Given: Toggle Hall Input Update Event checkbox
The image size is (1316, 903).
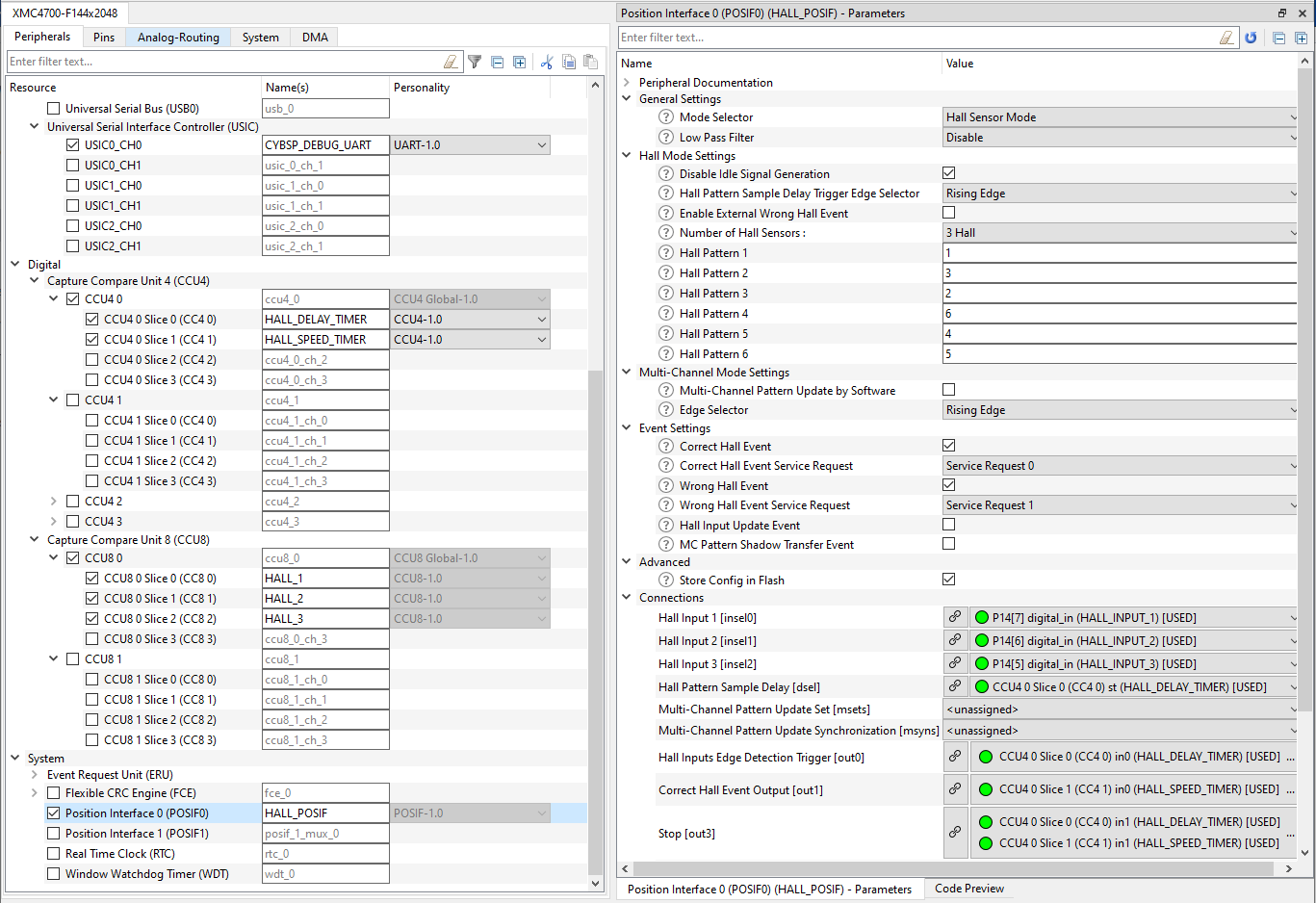Looking at the screenshot, I should coord(949,525).
